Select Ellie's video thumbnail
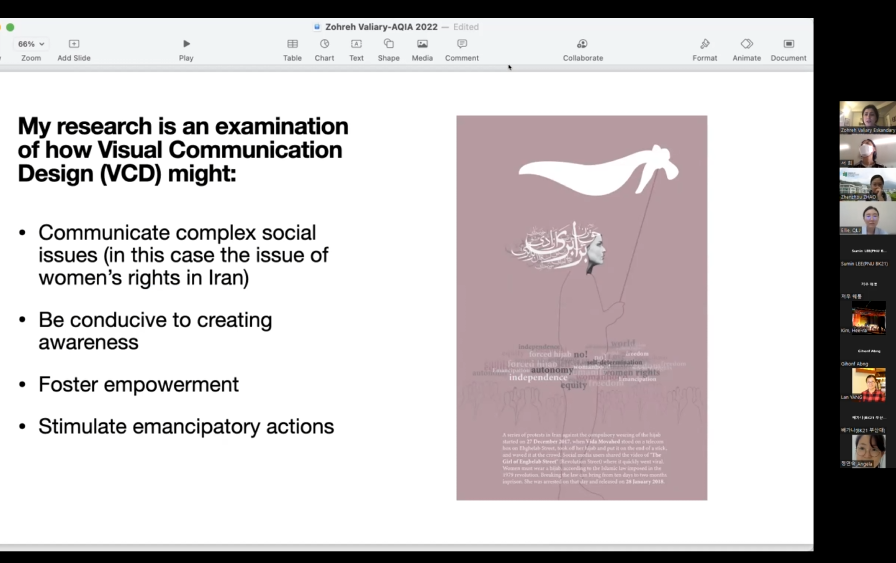The image size is (896, 563). (x=867, y=218)
